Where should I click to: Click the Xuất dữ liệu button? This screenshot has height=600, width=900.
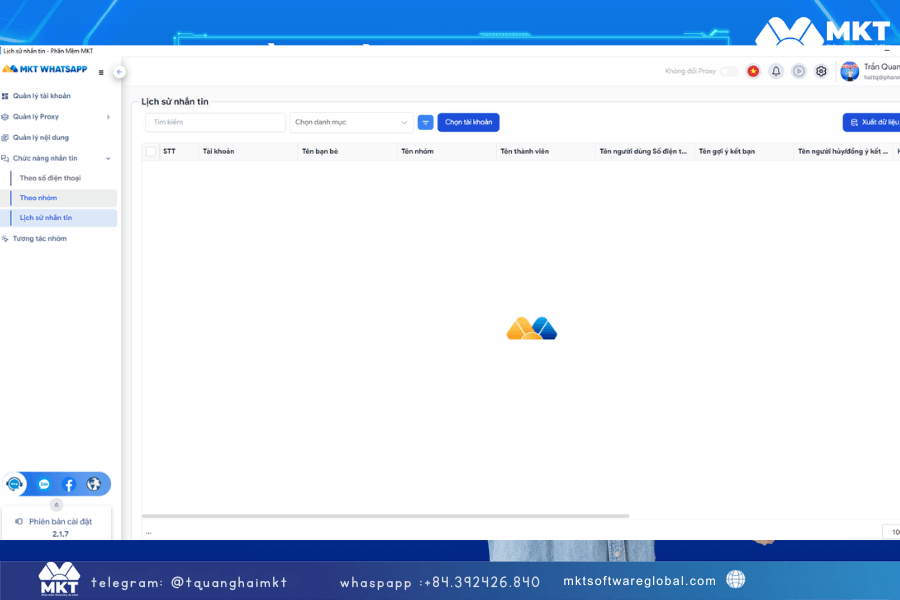point(871,122)
